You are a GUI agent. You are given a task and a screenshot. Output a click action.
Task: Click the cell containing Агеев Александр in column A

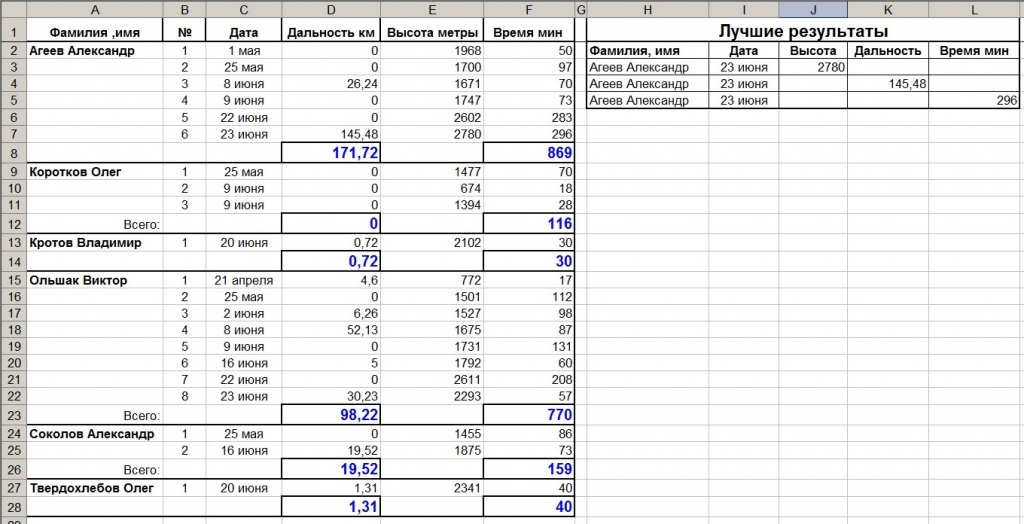pyautogui.click(x=95, y=51)
